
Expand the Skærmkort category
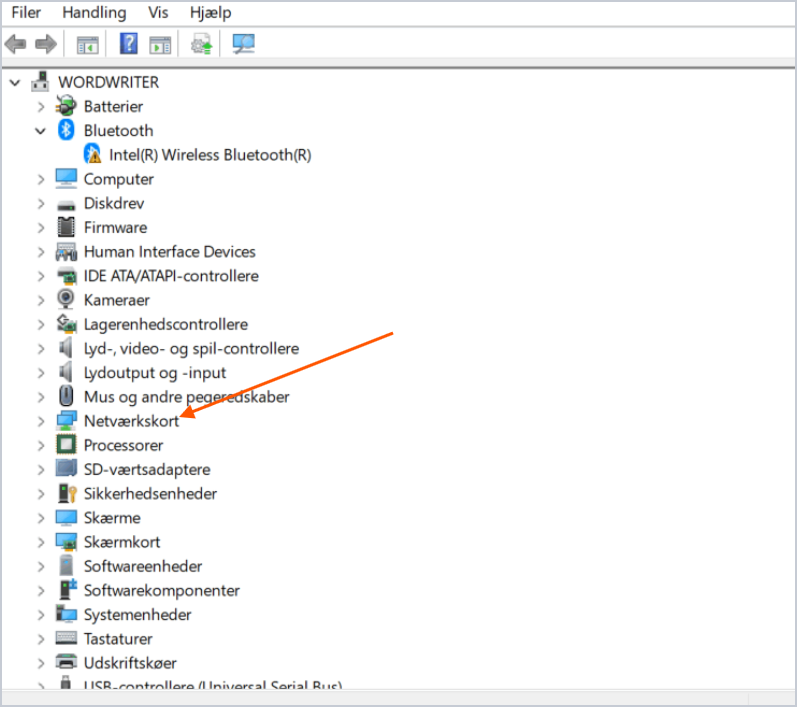pyautogui.click(x=41, y=542)
